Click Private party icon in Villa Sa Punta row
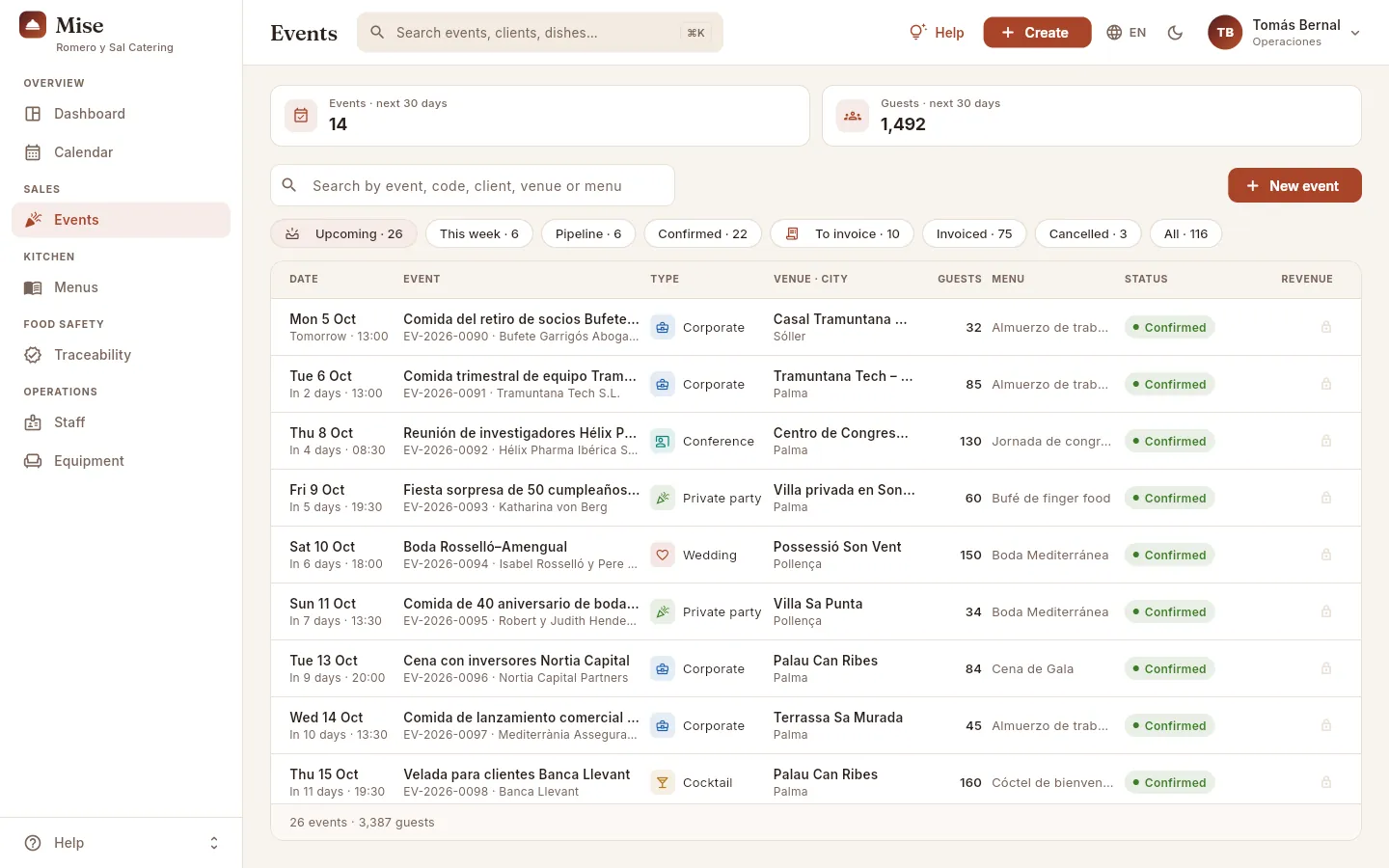This screenshot has height=868, width=1389. click(663, 612)
